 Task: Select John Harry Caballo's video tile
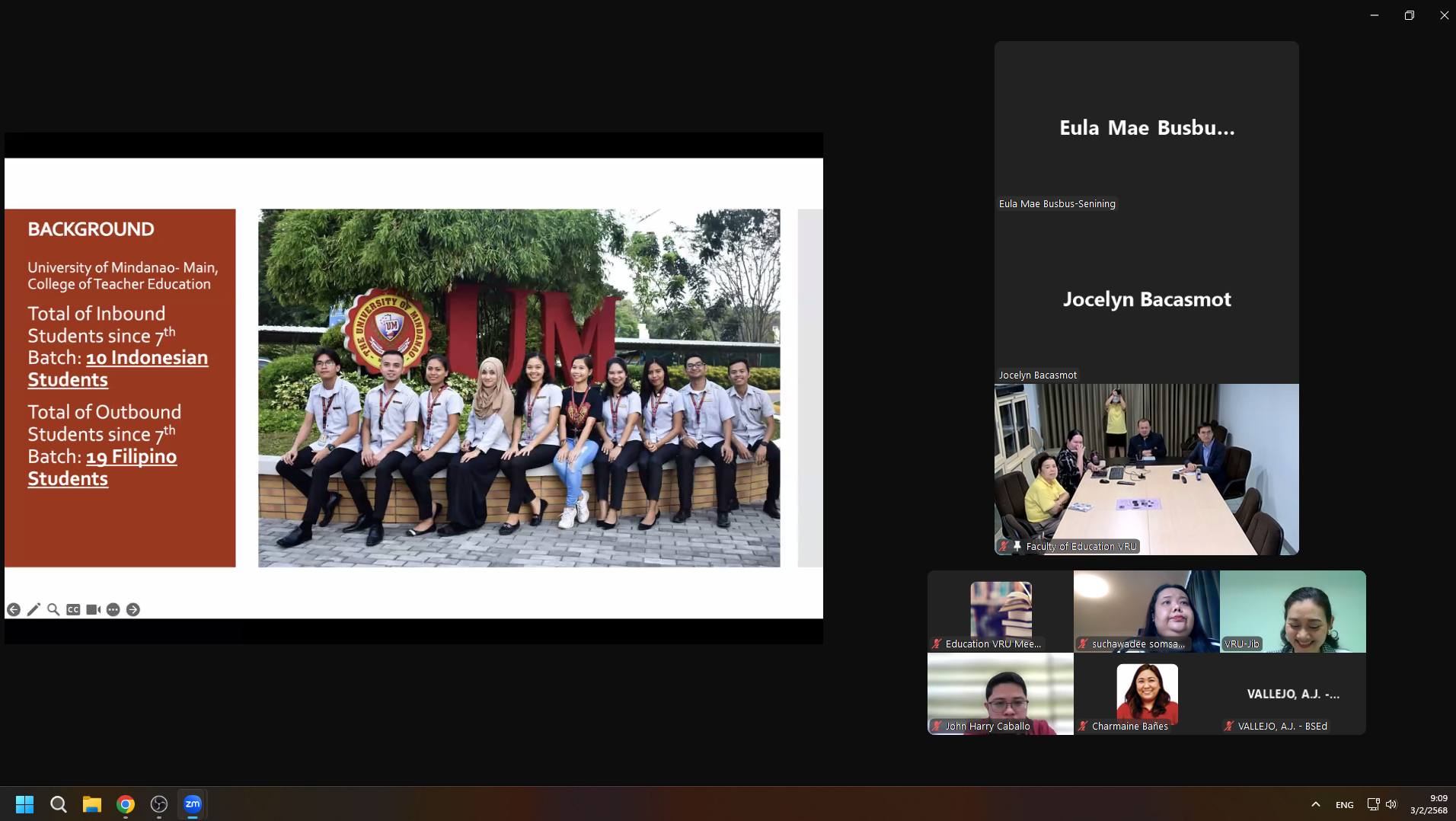click(x=1000, y=693)
